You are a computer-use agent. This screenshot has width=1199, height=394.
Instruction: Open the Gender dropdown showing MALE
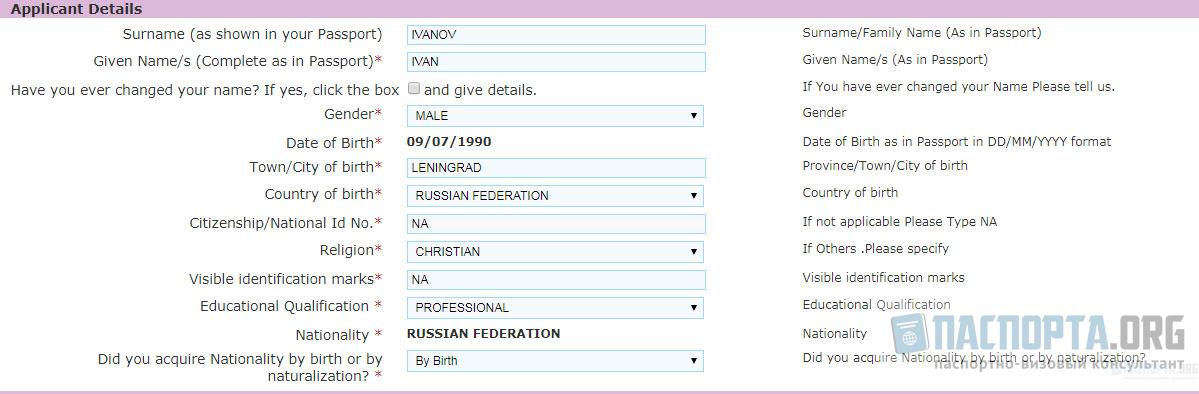(555, 116)
